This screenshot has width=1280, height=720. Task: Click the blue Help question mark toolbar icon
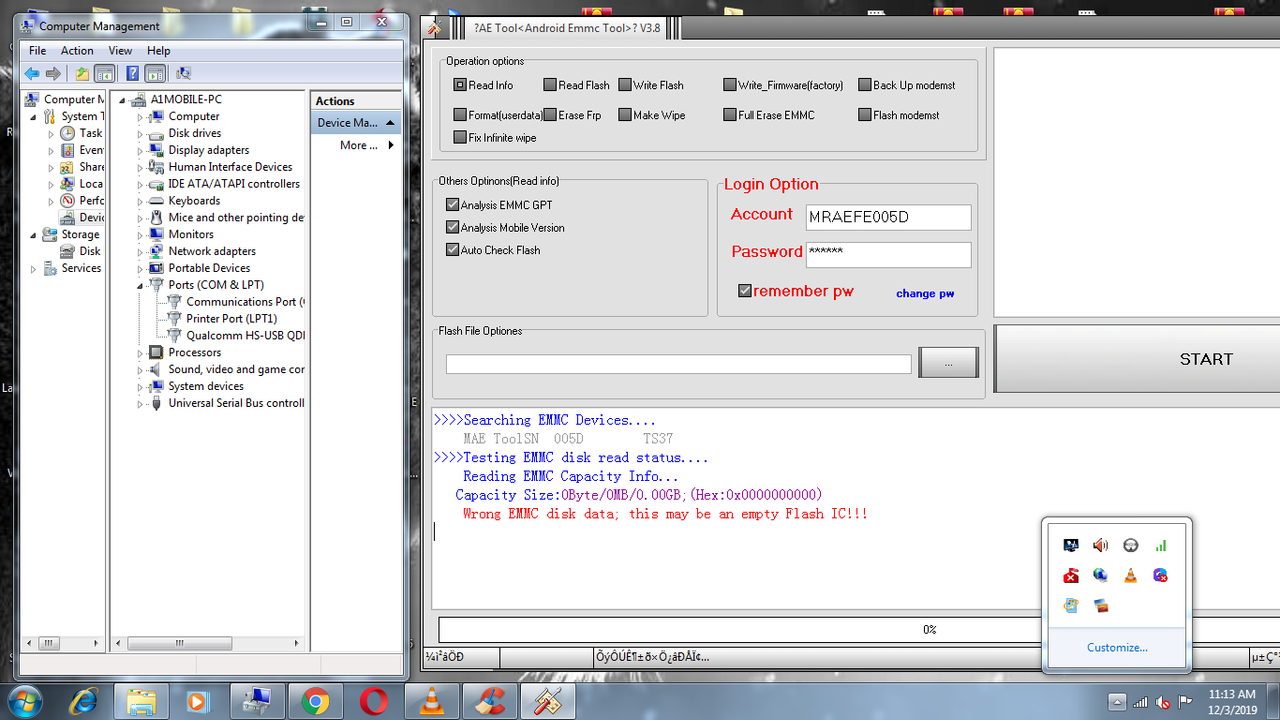[132, 73]
